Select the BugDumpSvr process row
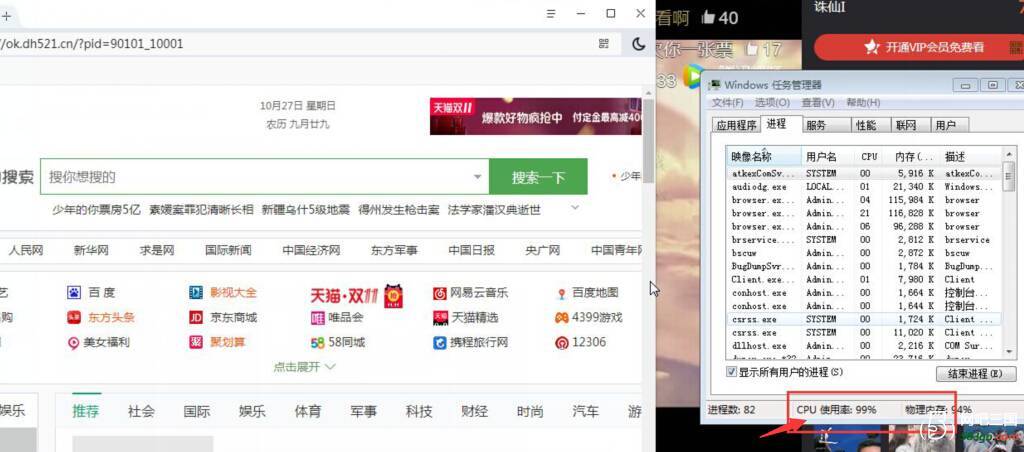Image resolution: width=1024 pixels, height=452 pixels. coord(865,266)
